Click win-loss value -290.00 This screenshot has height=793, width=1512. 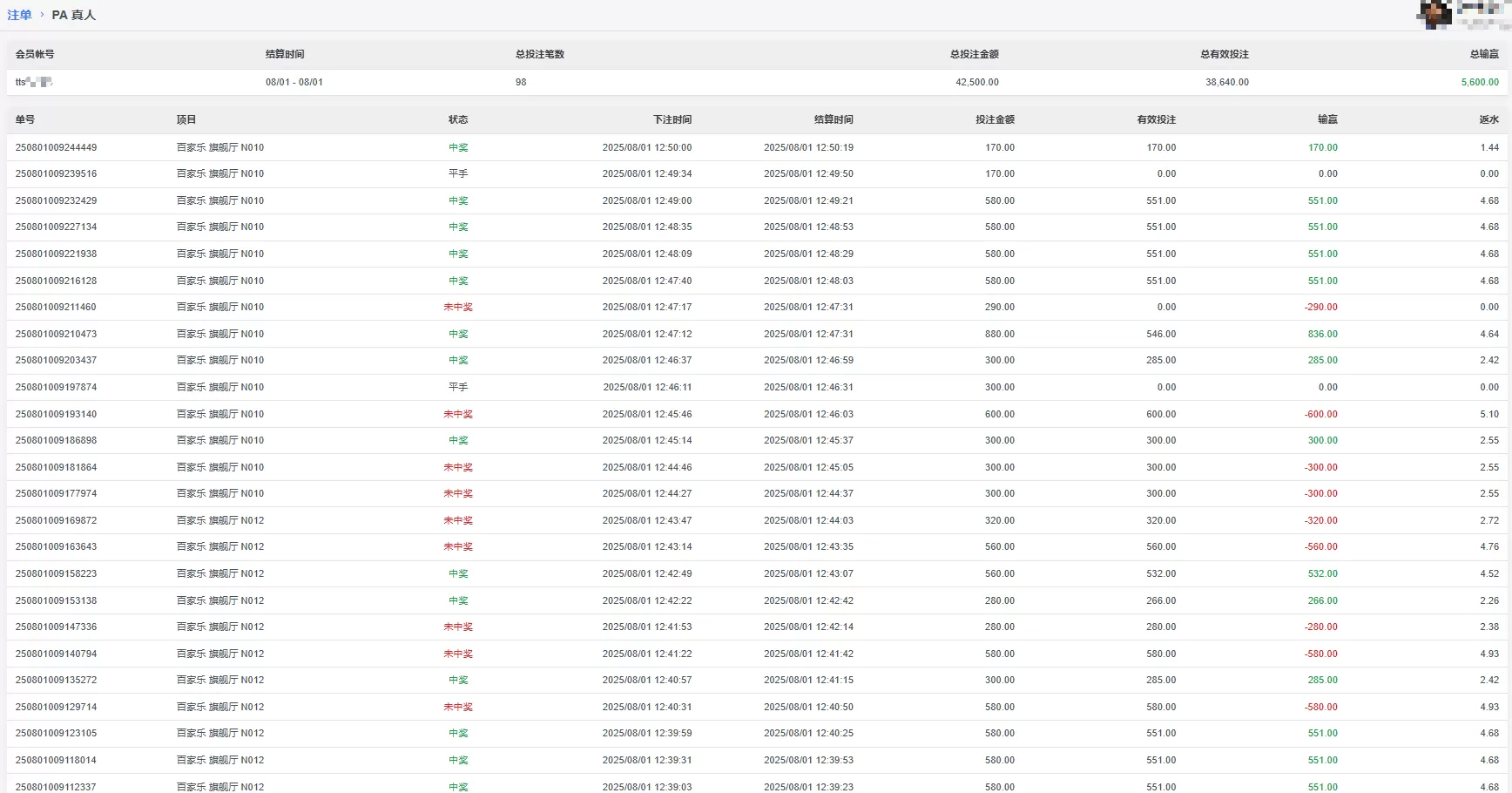pos(1321,307)
